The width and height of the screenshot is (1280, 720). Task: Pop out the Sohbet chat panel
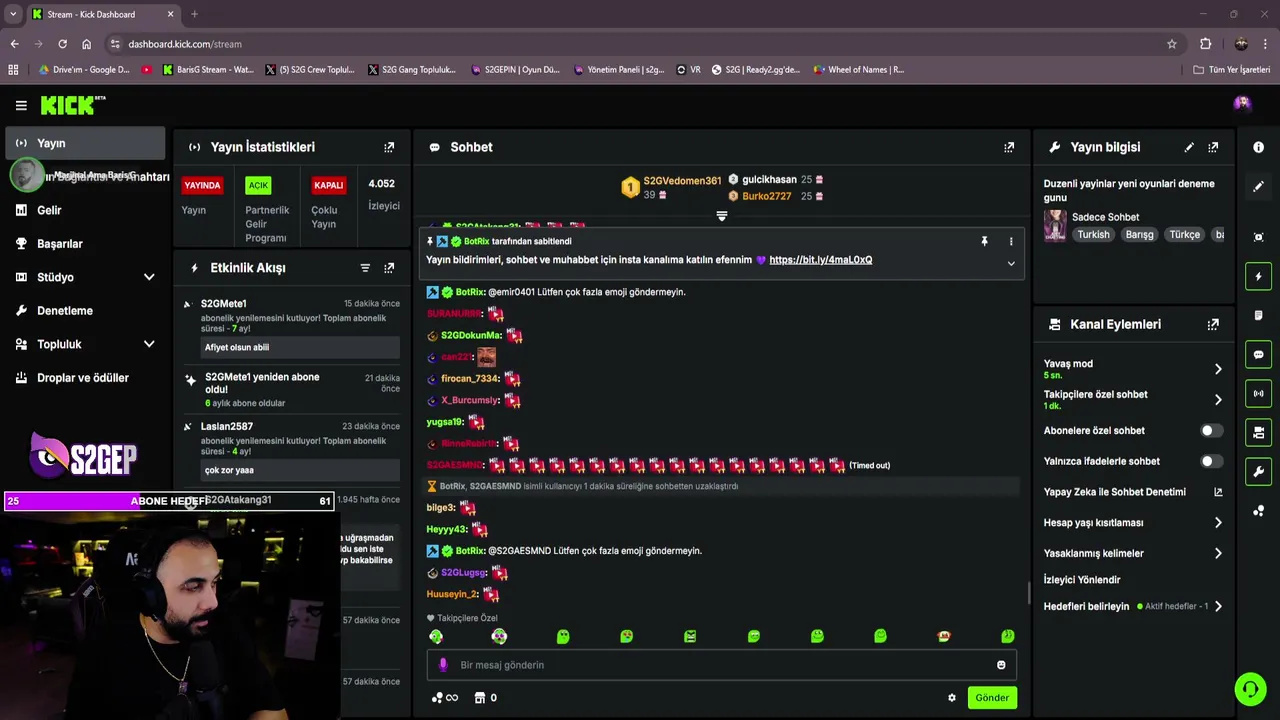1009,147
